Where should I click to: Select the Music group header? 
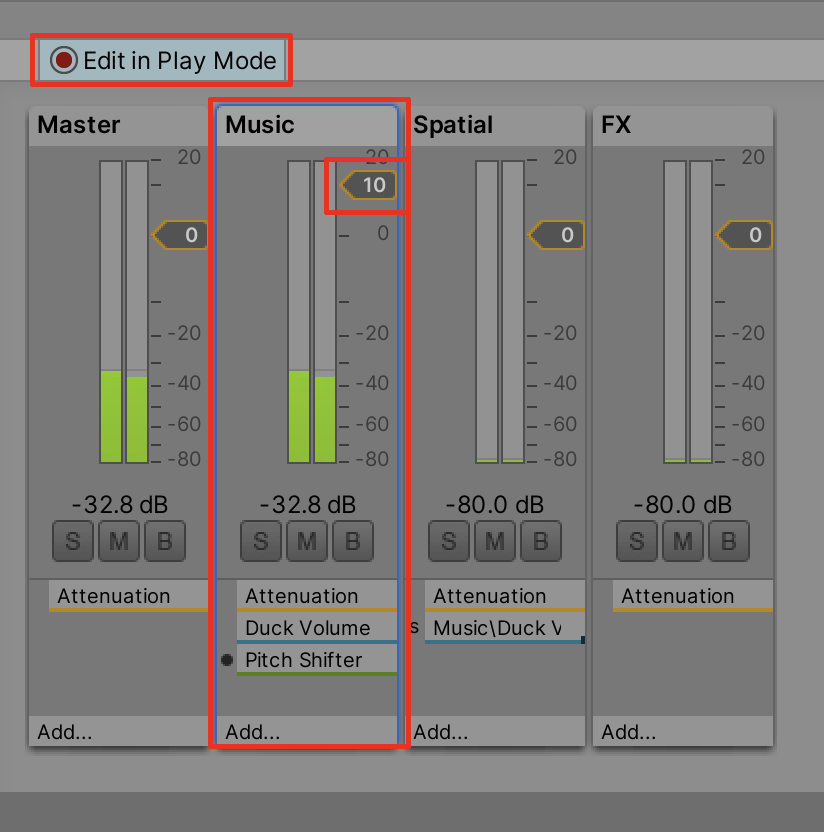pyautogui.click(x=307, y=125)
